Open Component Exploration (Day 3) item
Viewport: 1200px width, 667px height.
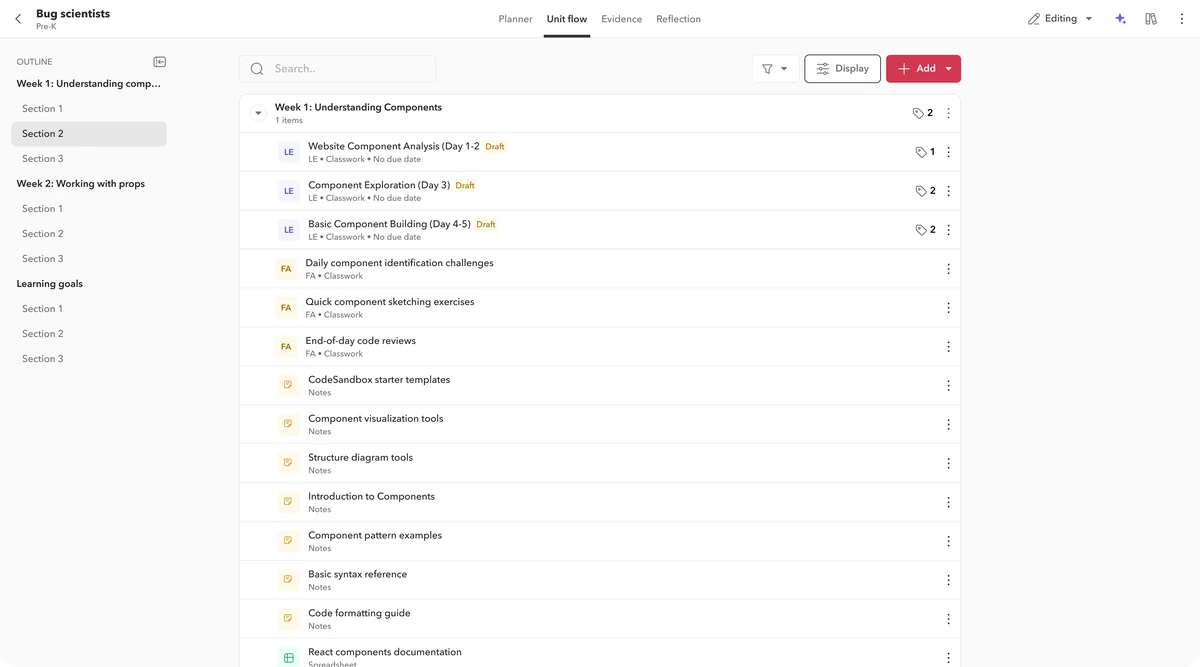coord(600,191)
